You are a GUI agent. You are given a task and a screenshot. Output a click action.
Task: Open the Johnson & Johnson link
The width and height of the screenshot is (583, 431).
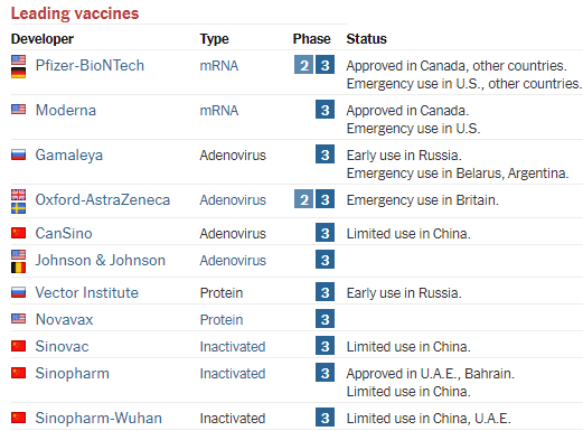click(x=100, y=260)
